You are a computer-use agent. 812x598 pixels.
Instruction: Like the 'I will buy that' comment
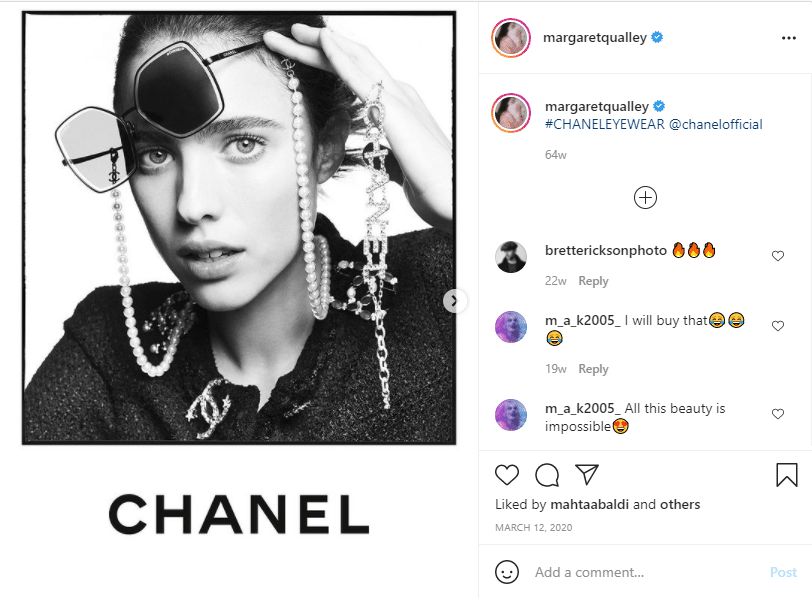(778, 324)
